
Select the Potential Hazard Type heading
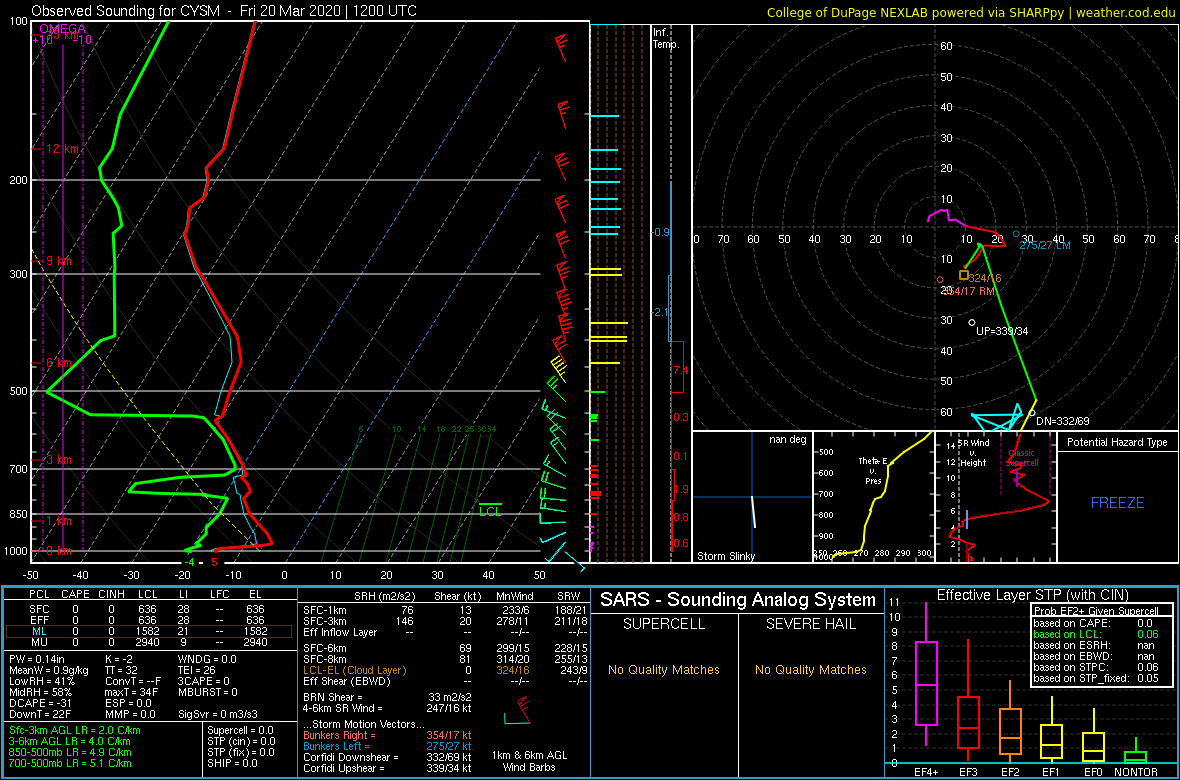coord(1118,443)
